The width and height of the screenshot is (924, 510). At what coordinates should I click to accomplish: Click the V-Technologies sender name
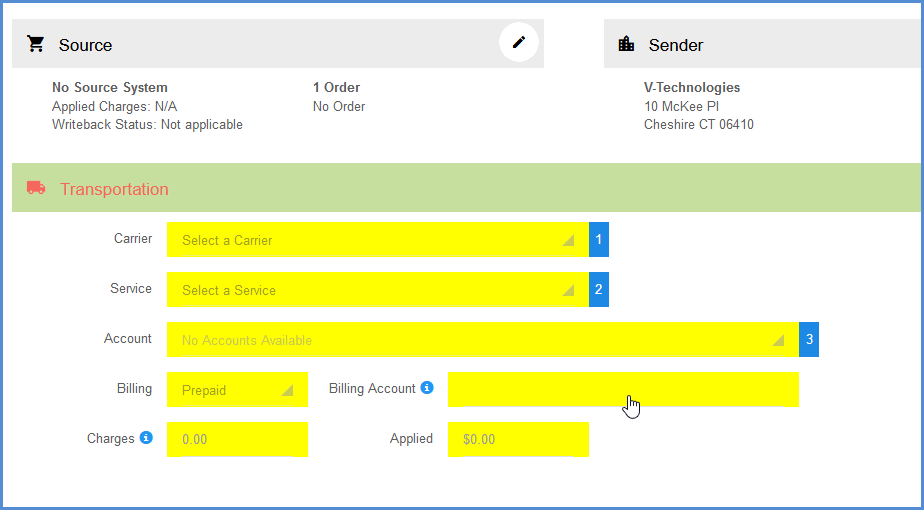pyautogui.click(x=692, y=88)
